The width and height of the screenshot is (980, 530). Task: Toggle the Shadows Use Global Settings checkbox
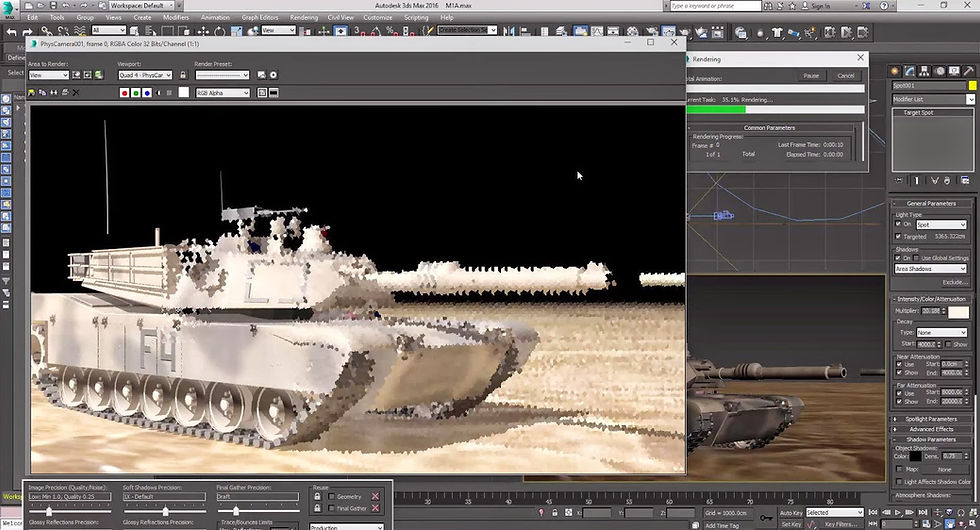point(916,258)
